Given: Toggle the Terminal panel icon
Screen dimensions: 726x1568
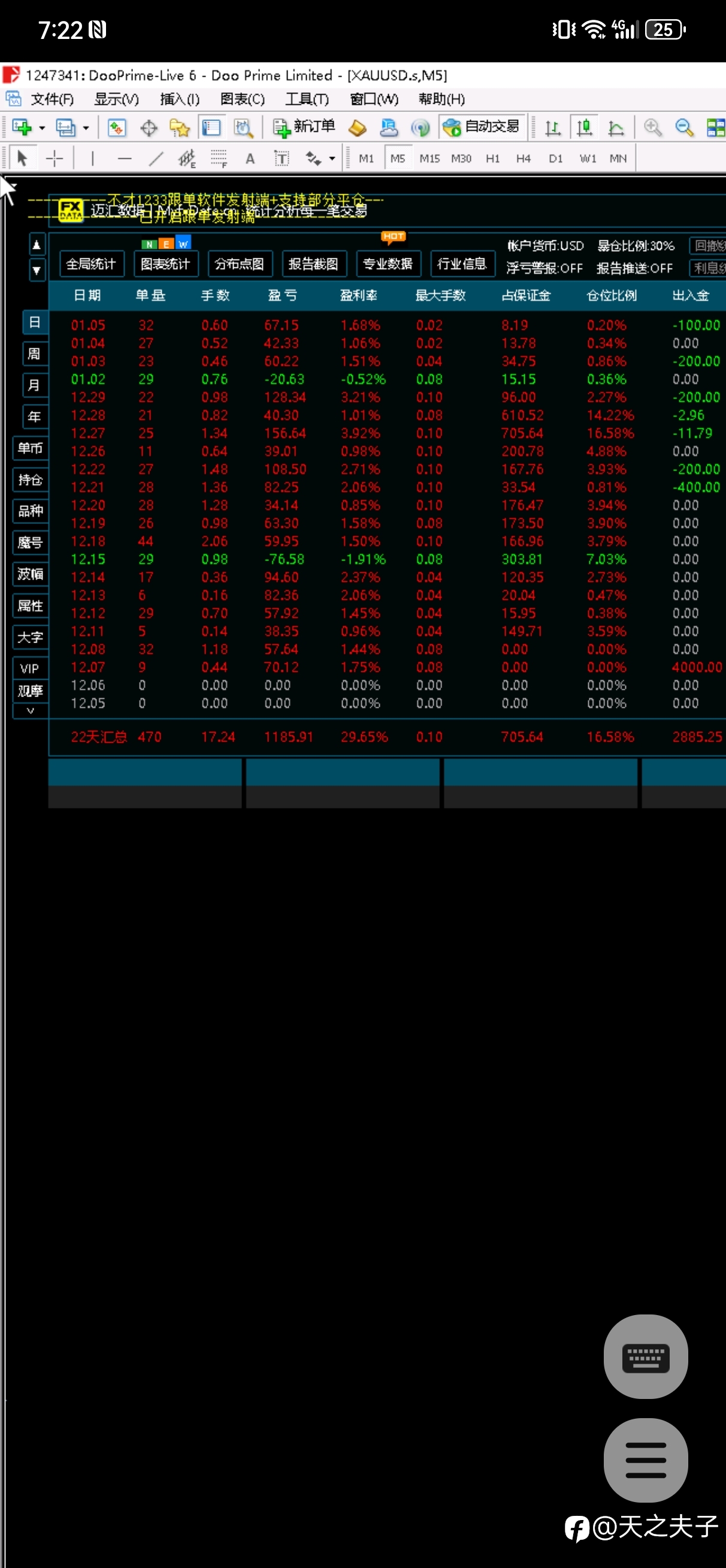Looking at the screenshot, I should point(211,127).
